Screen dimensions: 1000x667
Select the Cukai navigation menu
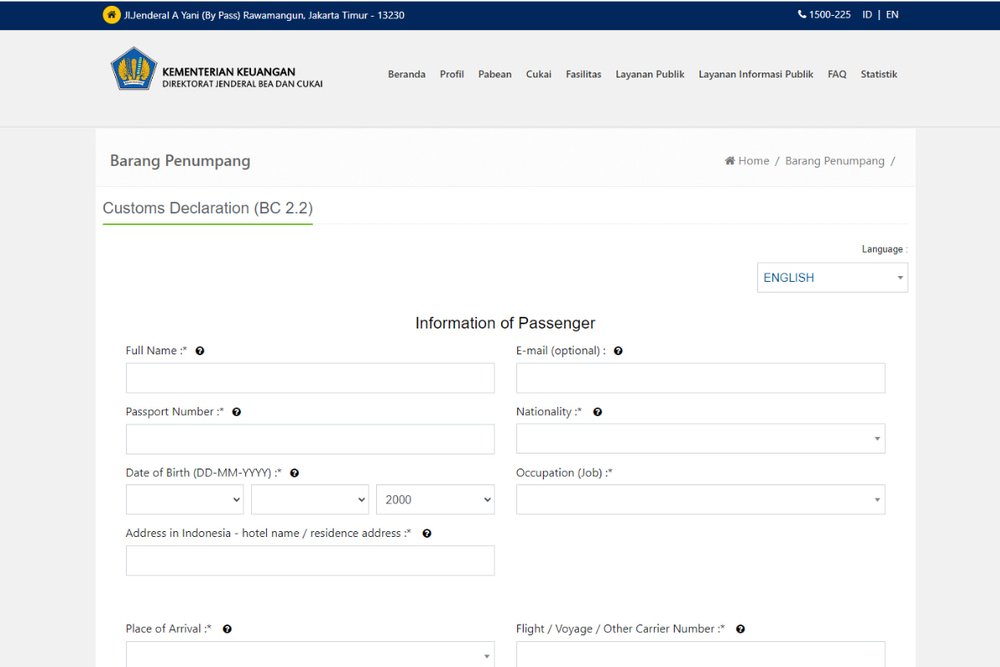point(539,74)
